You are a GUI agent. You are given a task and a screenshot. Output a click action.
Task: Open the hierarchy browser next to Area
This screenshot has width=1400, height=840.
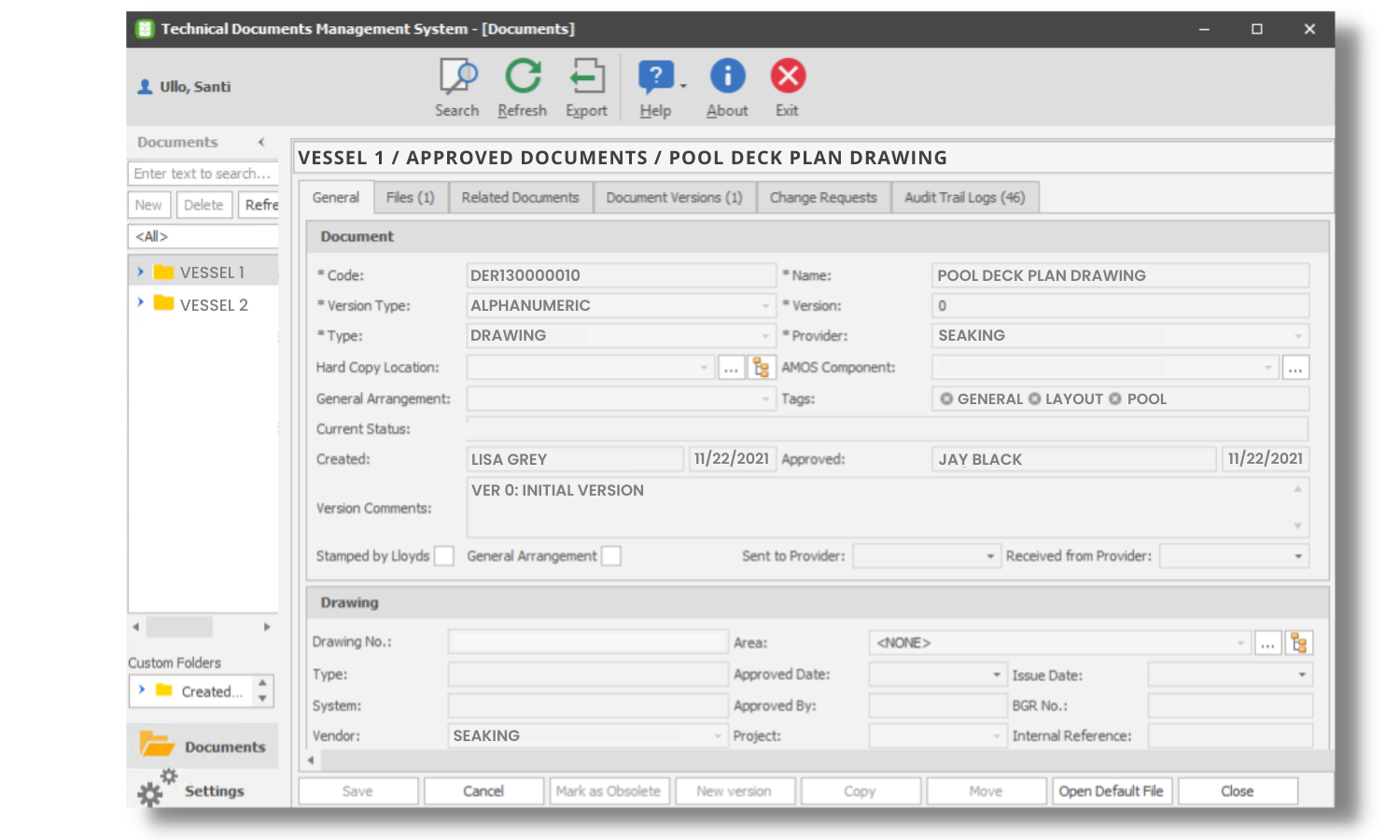(1297, 642)
